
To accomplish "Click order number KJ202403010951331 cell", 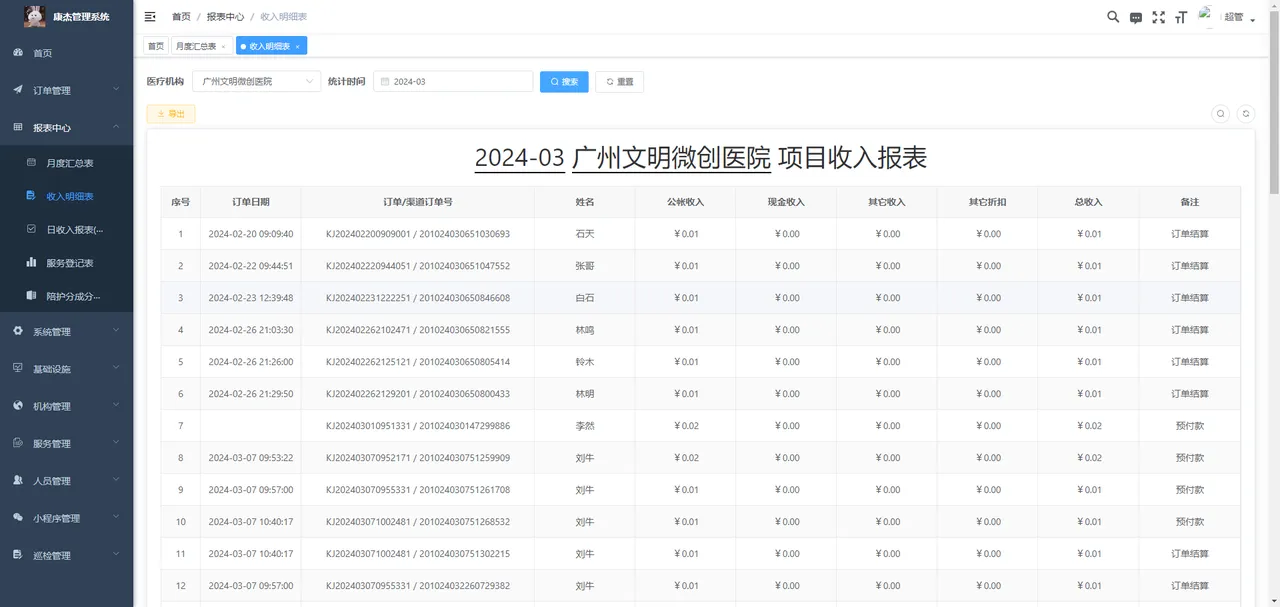I will (418, 426).
